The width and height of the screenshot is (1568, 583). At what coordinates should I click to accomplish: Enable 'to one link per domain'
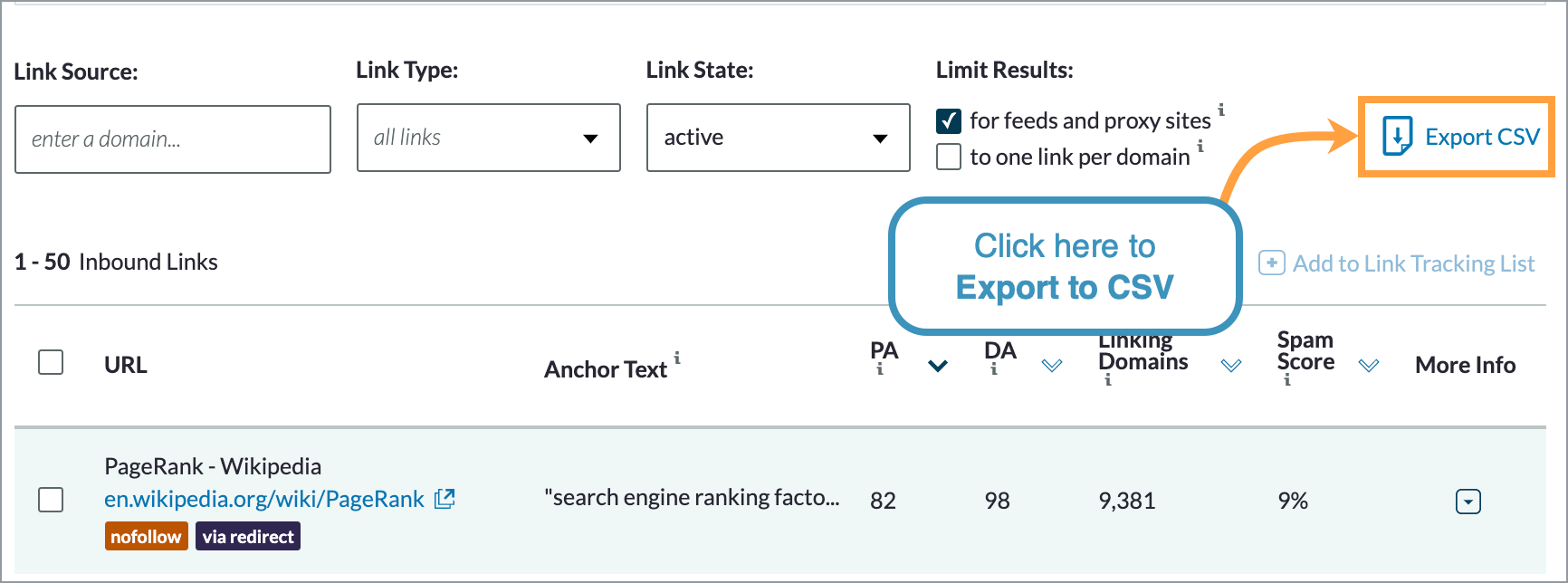[x=948, y=157]
